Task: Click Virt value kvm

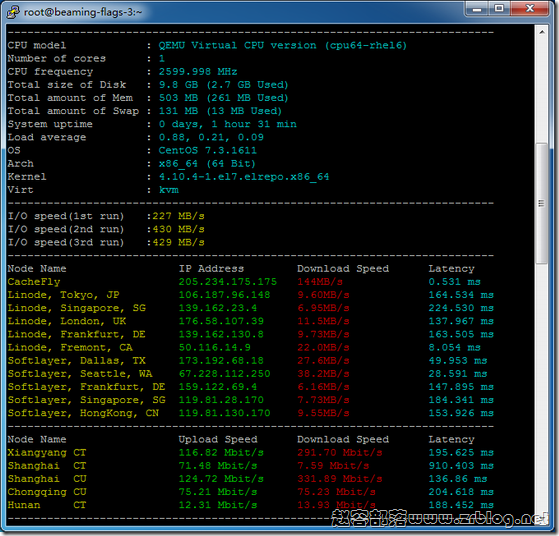Action: point(169,190)
